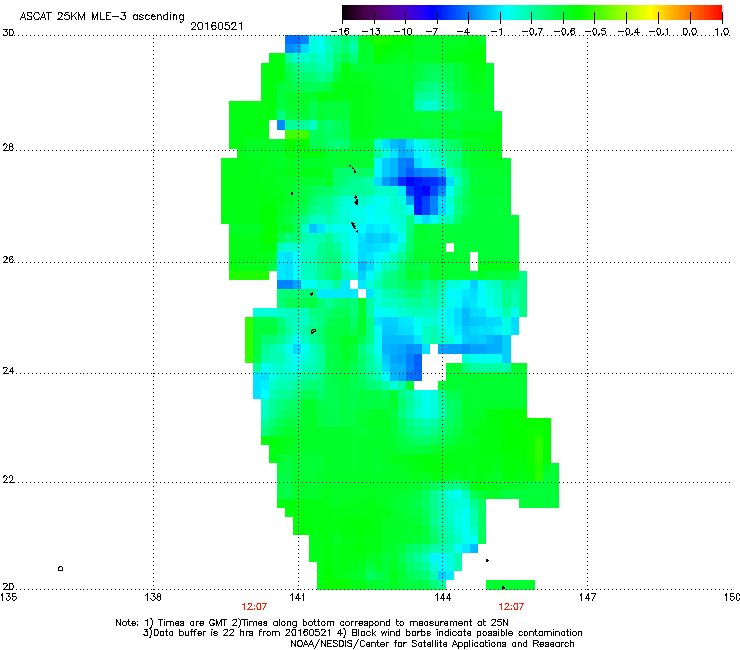
Task: Click the longitude axis label 135
Action: coord(8,597)
